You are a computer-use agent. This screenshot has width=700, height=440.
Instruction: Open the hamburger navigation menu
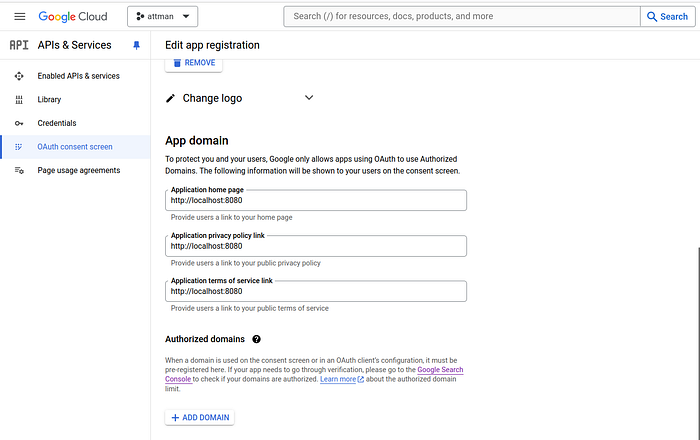[x=20, y=17]
